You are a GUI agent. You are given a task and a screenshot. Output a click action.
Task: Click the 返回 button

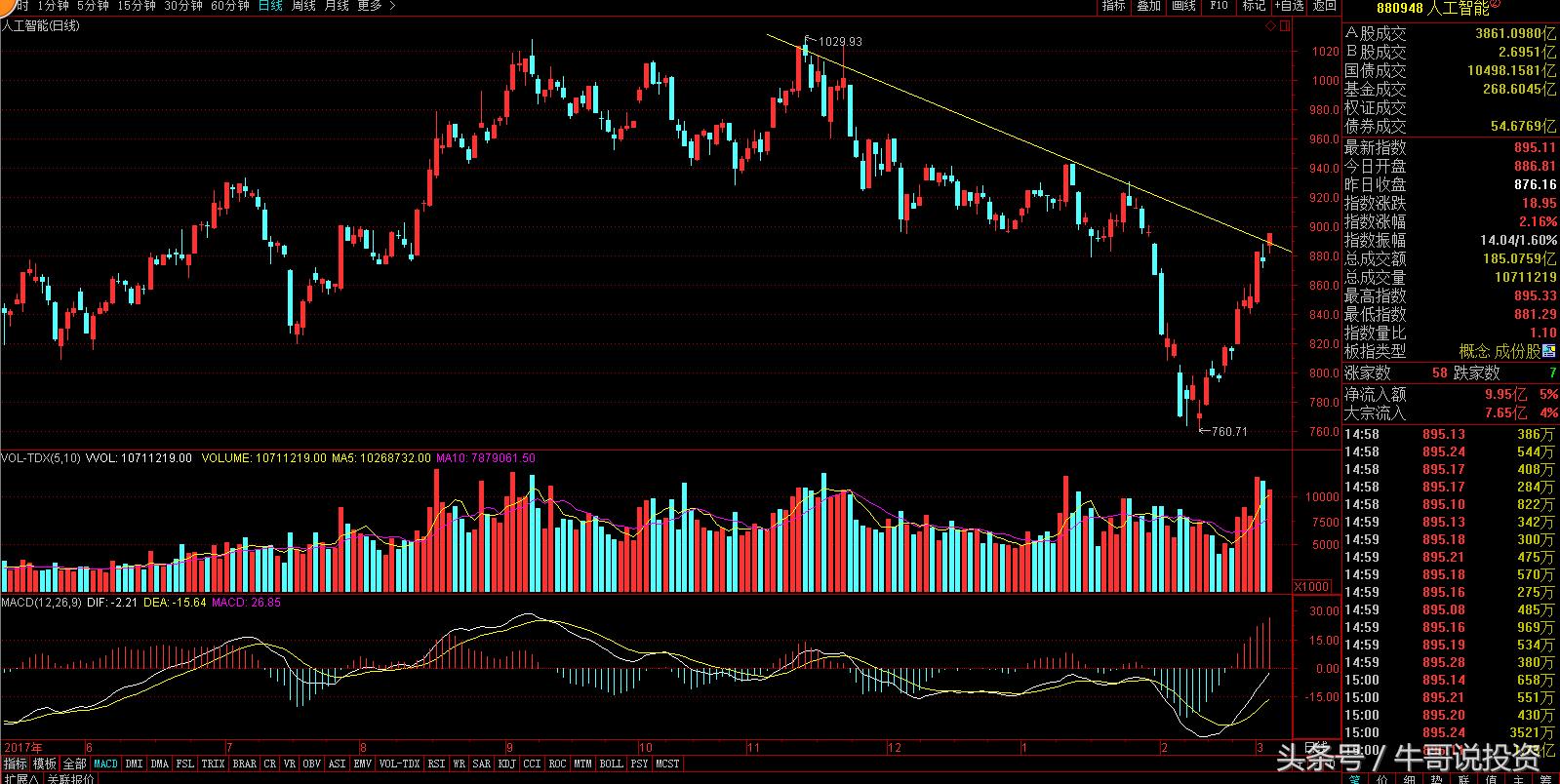(1324, 6)
